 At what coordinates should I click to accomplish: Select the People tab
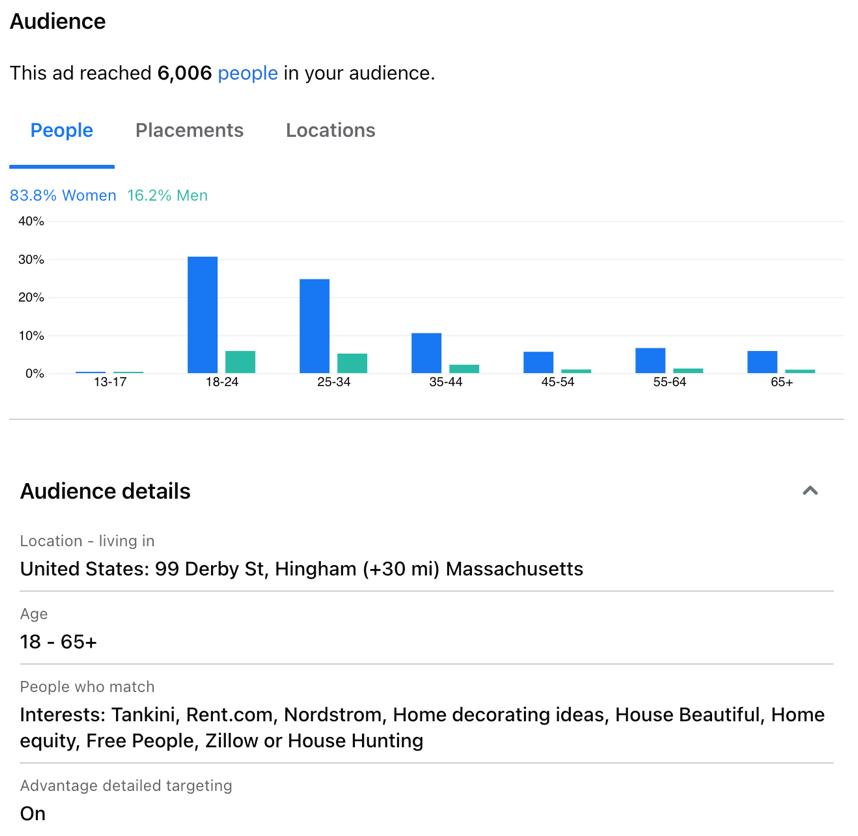pos(62,130)
